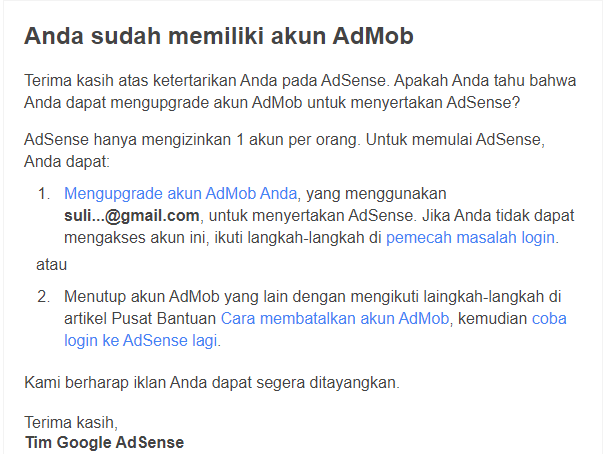
Task: Click the word "kemudian" in second option
Action: 492,319
